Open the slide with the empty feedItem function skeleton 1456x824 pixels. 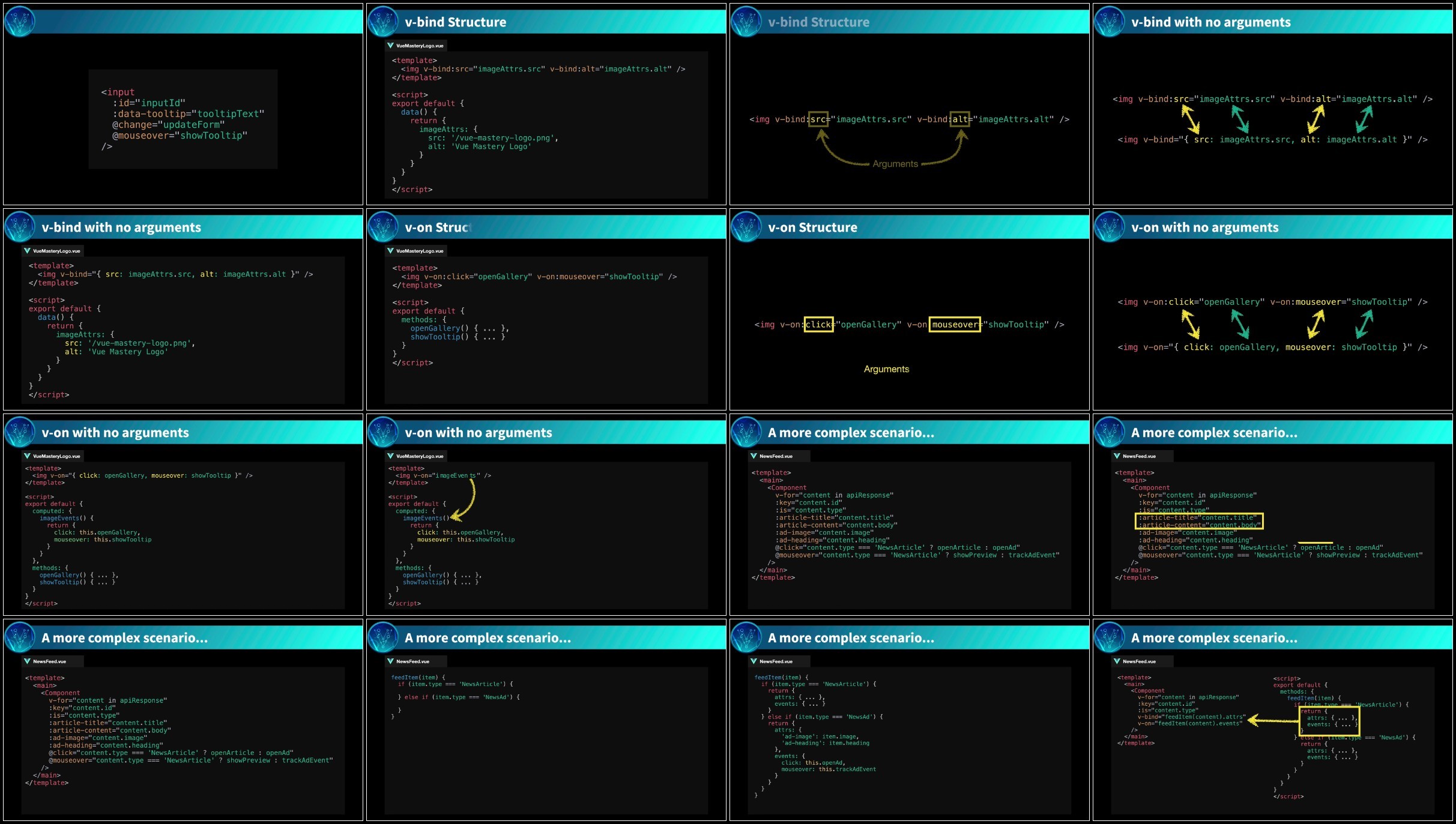click(546, 720)
